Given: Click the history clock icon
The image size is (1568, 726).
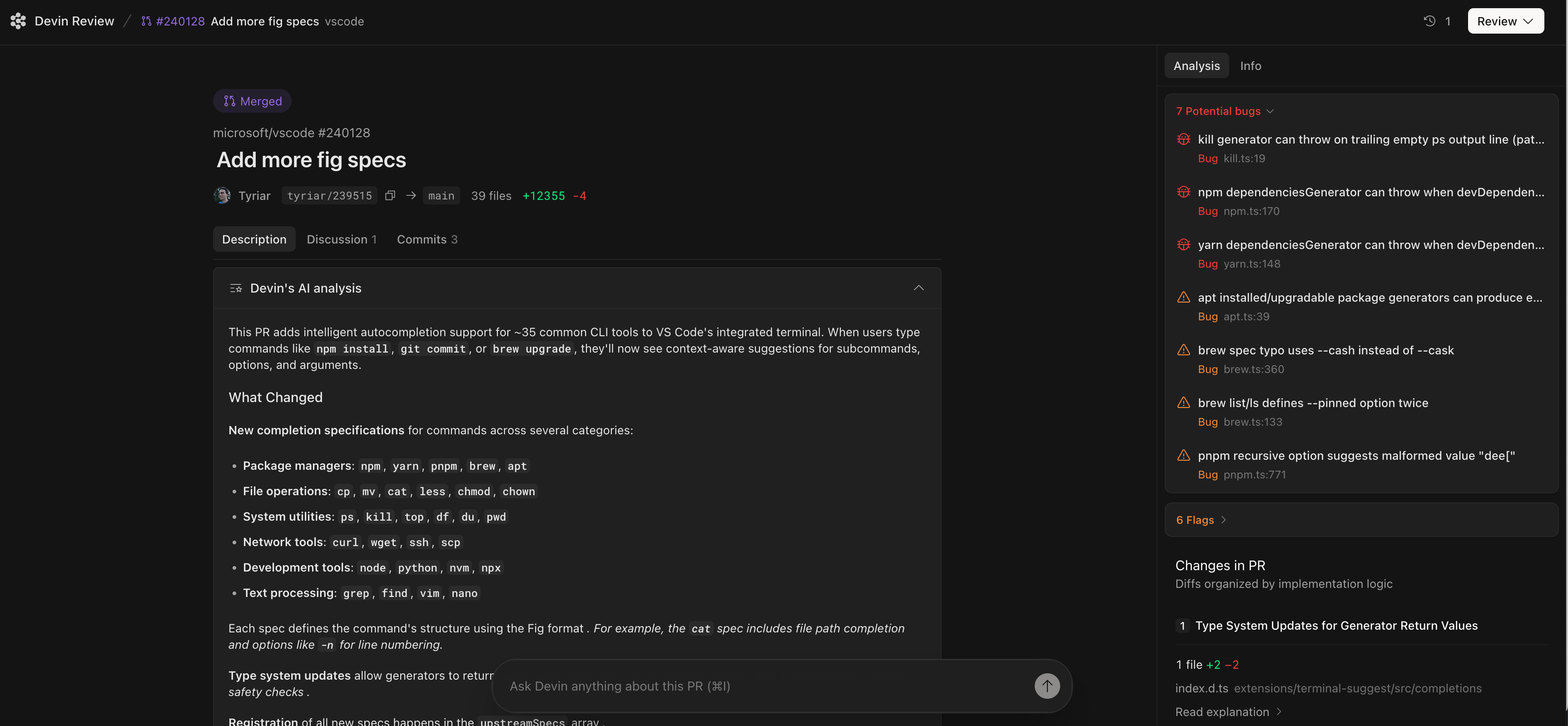Looking at the screenshot, I should 1430,21.
